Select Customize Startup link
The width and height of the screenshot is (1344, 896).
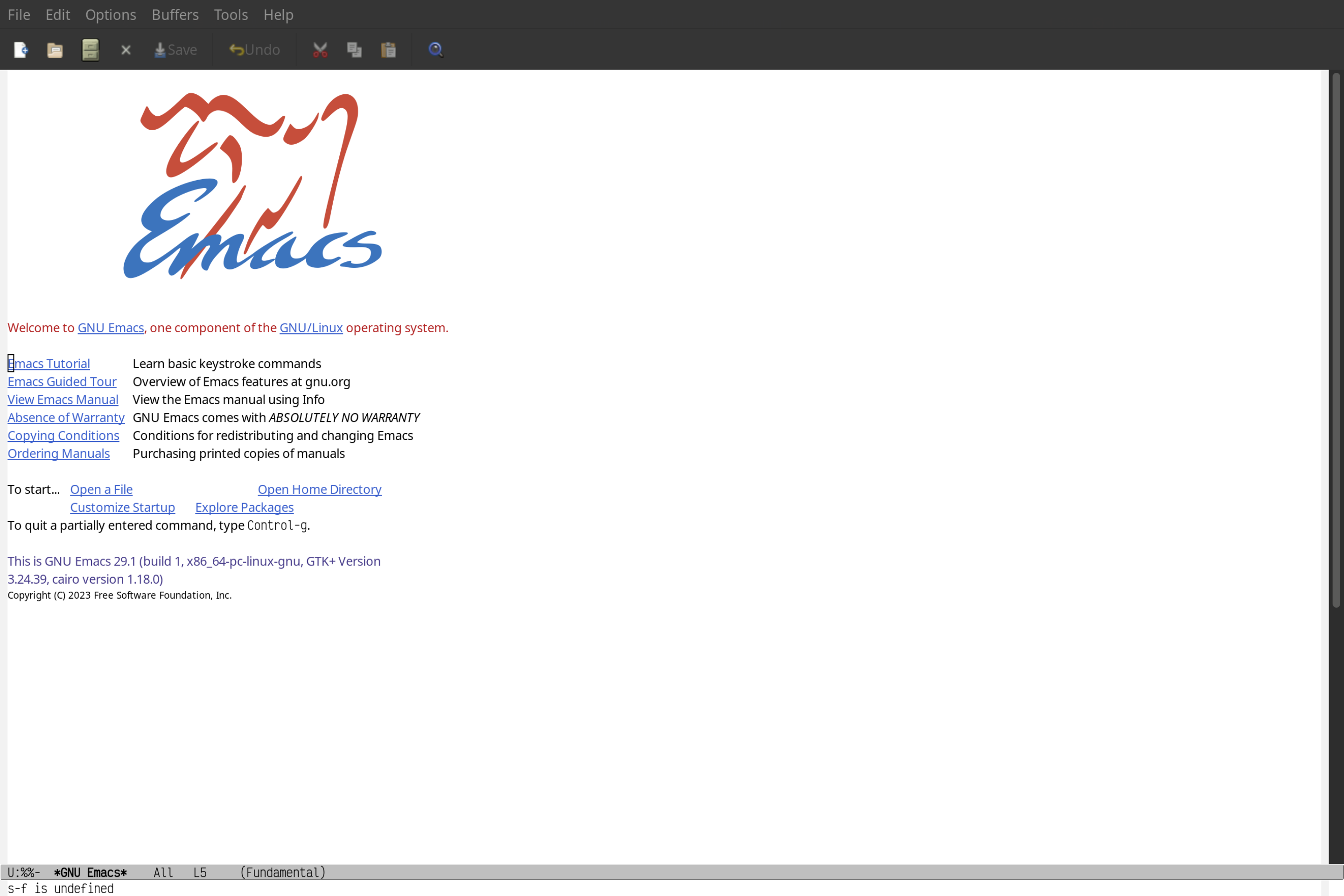click(x=122, y=507)
